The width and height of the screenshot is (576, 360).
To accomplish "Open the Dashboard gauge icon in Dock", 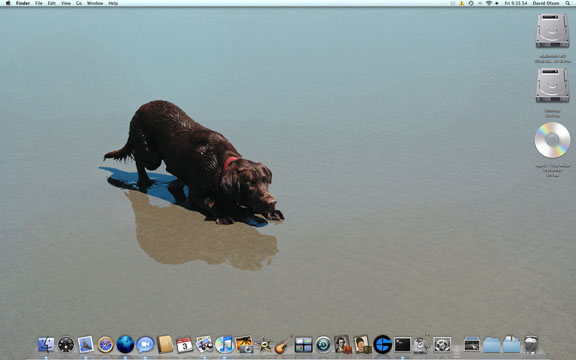I will [x=66, y=345].
